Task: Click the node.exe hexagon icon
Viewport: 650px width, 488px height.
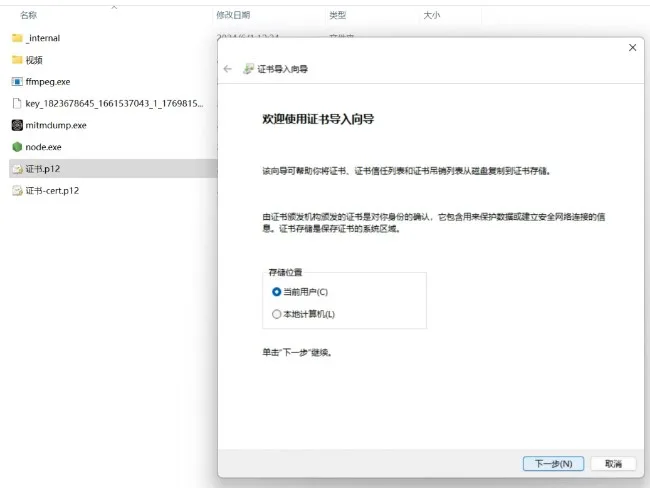Action: 17,147
